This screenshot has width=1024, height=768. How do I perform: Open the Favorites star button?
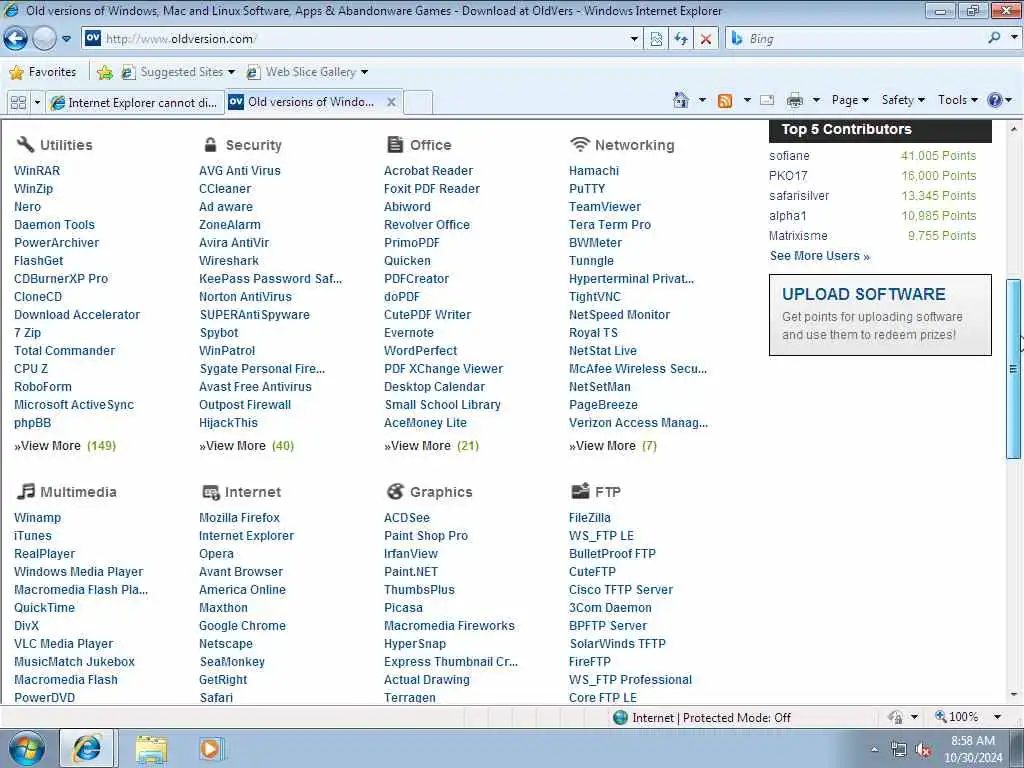point(43,72)
